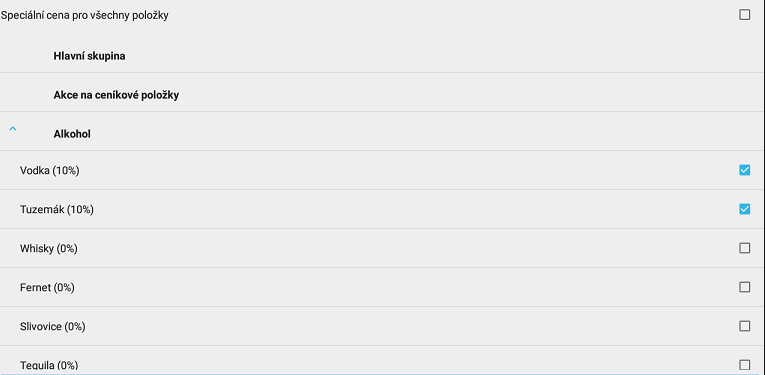Click the 10% discount value beside Tuzemák
The width and height of the screenshot is (765, 375).
[80, 210]
